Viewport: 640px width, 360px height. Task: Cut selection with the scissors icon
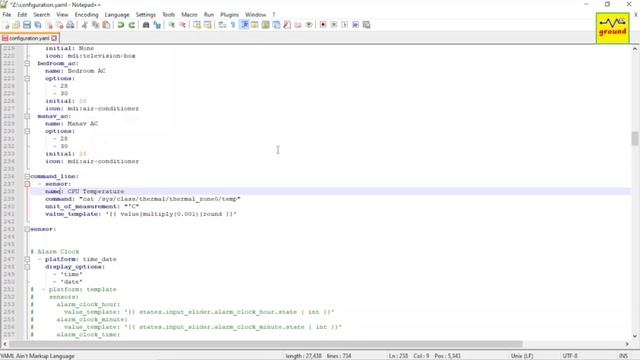coord(85,25)
